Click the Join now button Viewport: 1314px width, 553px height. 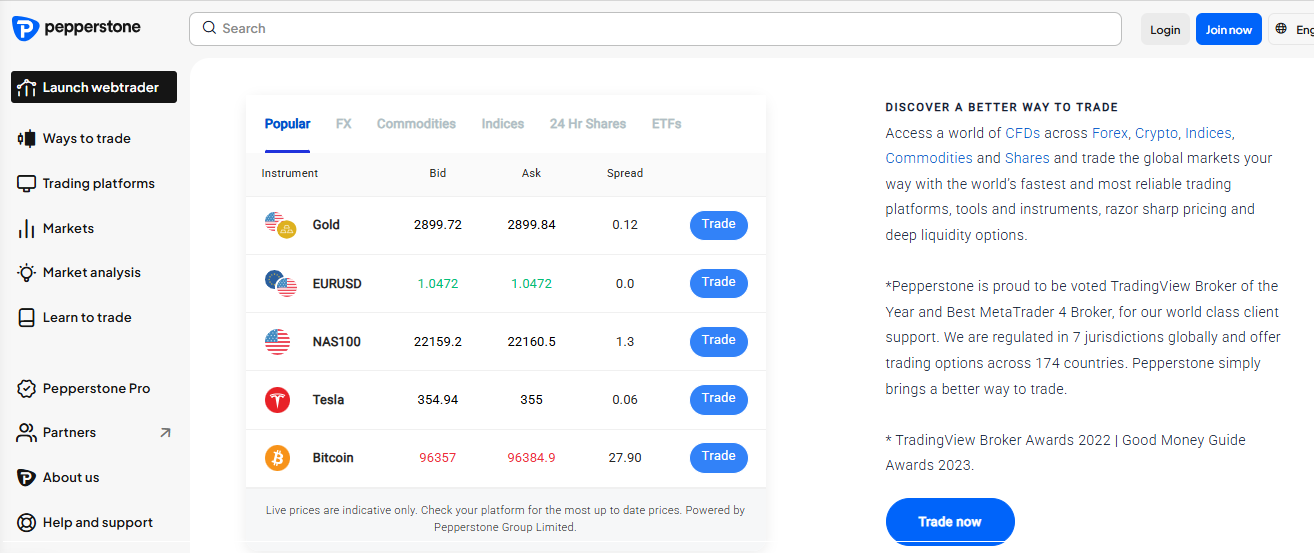[x=1229, y=29]
